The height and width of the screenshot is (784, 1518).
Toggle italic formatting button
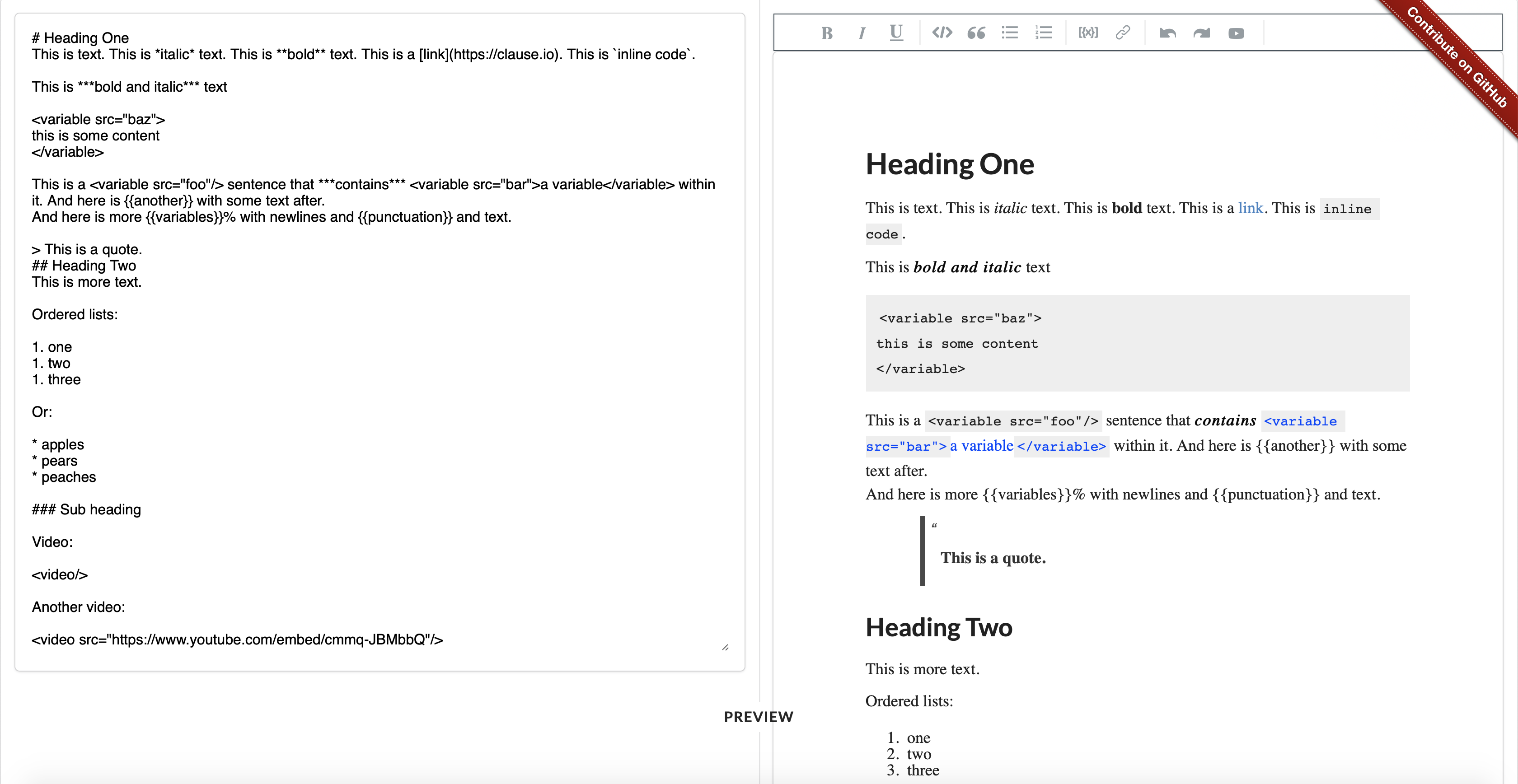[x=862, y=33]
